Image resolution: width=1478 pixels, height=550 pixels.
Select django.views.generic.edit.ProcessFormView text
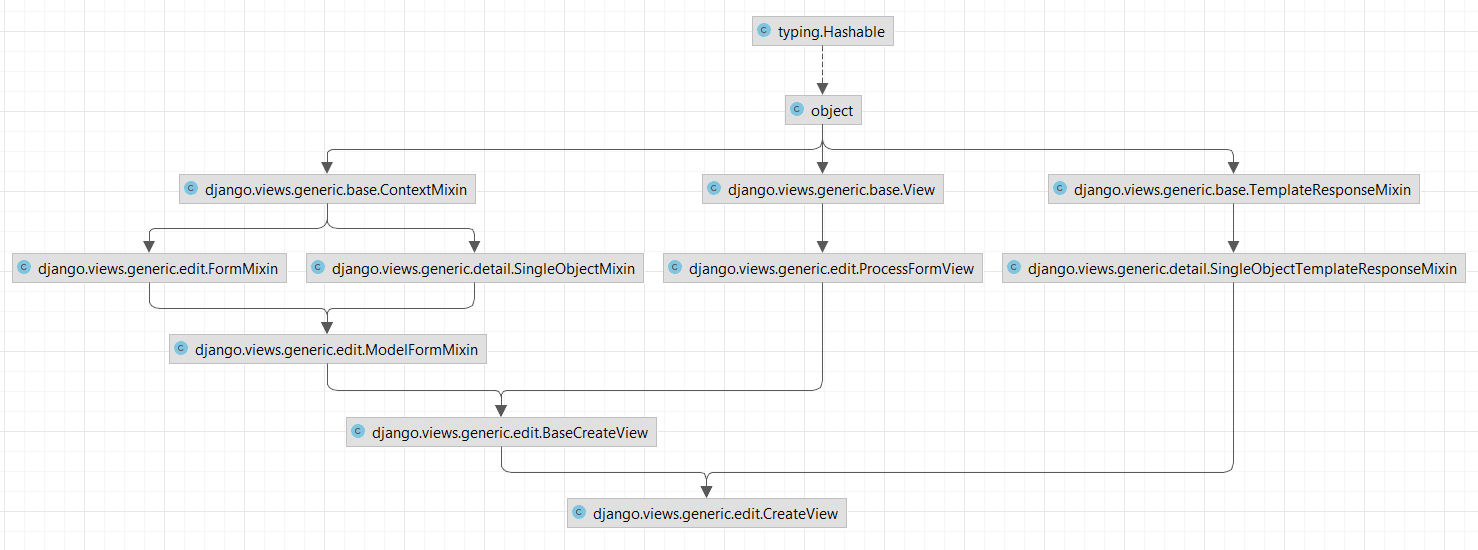coord(831,269)
